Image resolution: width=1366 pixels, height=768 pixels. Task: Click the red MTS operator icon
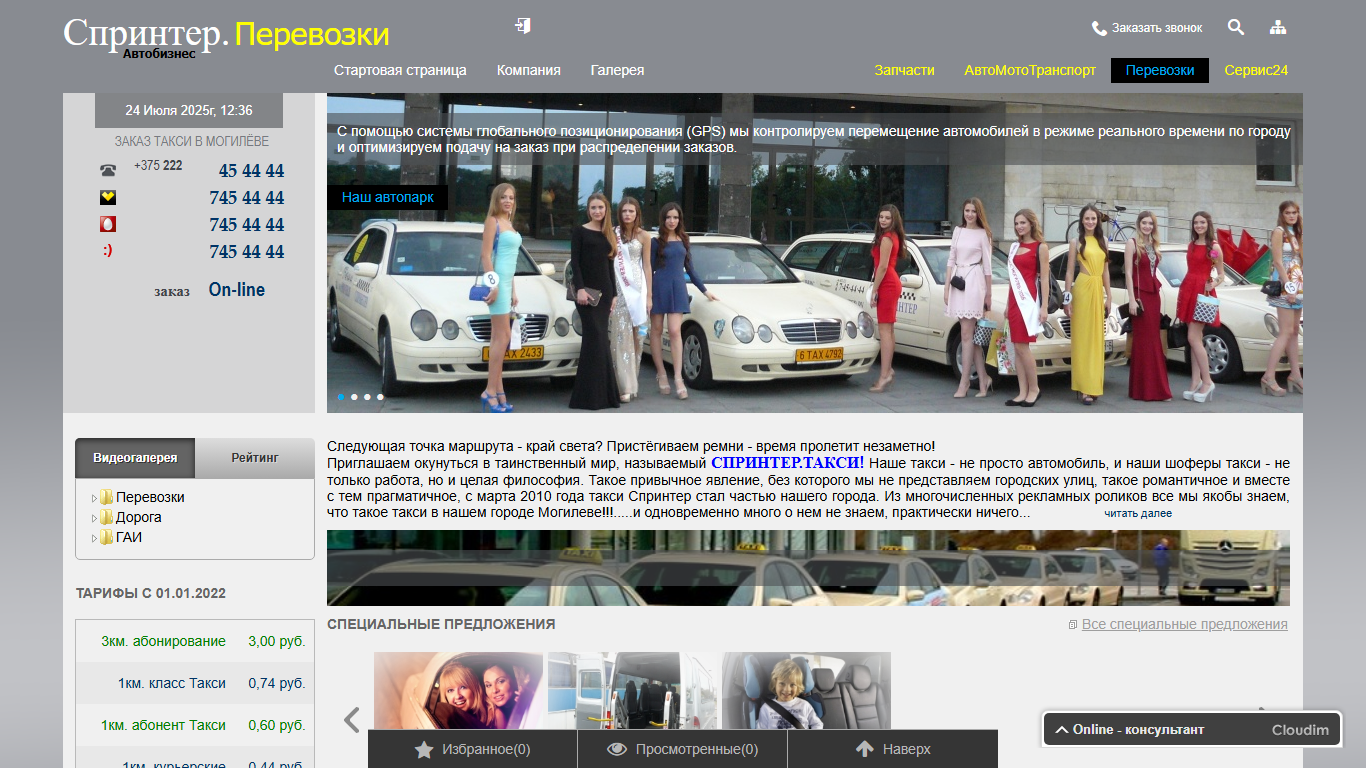(x=108, y=225)
